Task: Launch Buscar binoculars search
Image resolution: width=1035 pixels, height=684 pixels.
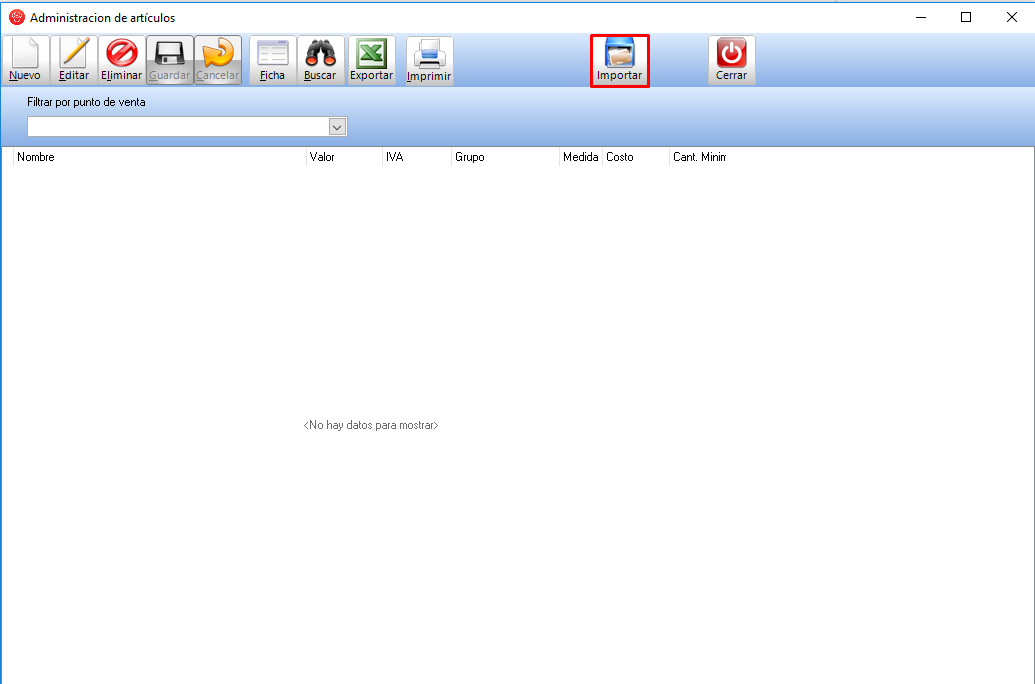Action: pos(320,60)
